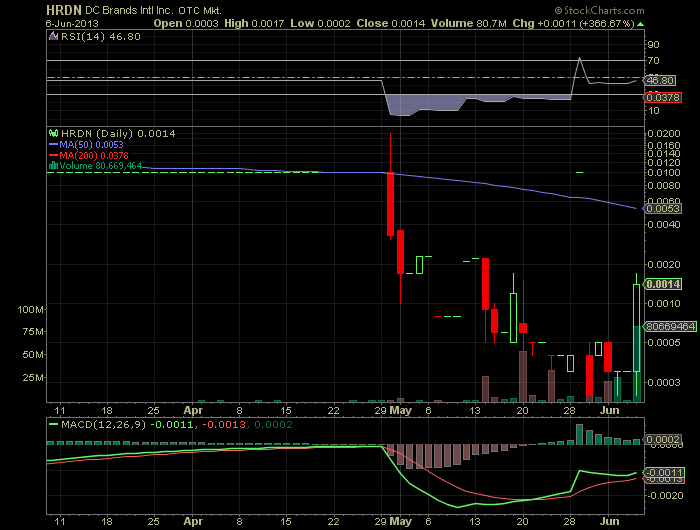Click the 80669464 volume tag
Viewport: 700px width, 530px height.
pos(670,326)
